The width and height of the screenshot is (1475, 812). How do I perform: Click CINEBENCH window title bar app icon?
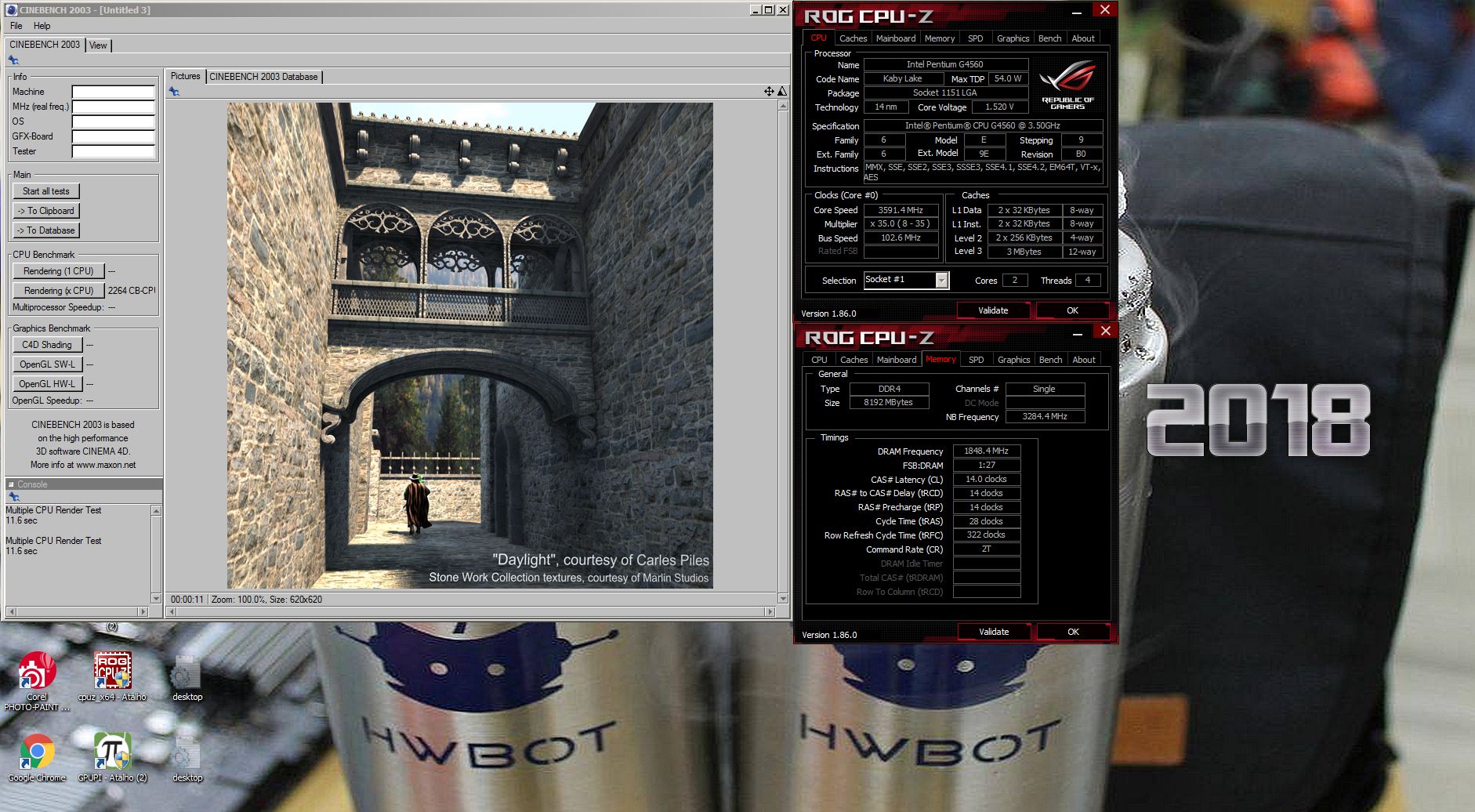(11, 10)
